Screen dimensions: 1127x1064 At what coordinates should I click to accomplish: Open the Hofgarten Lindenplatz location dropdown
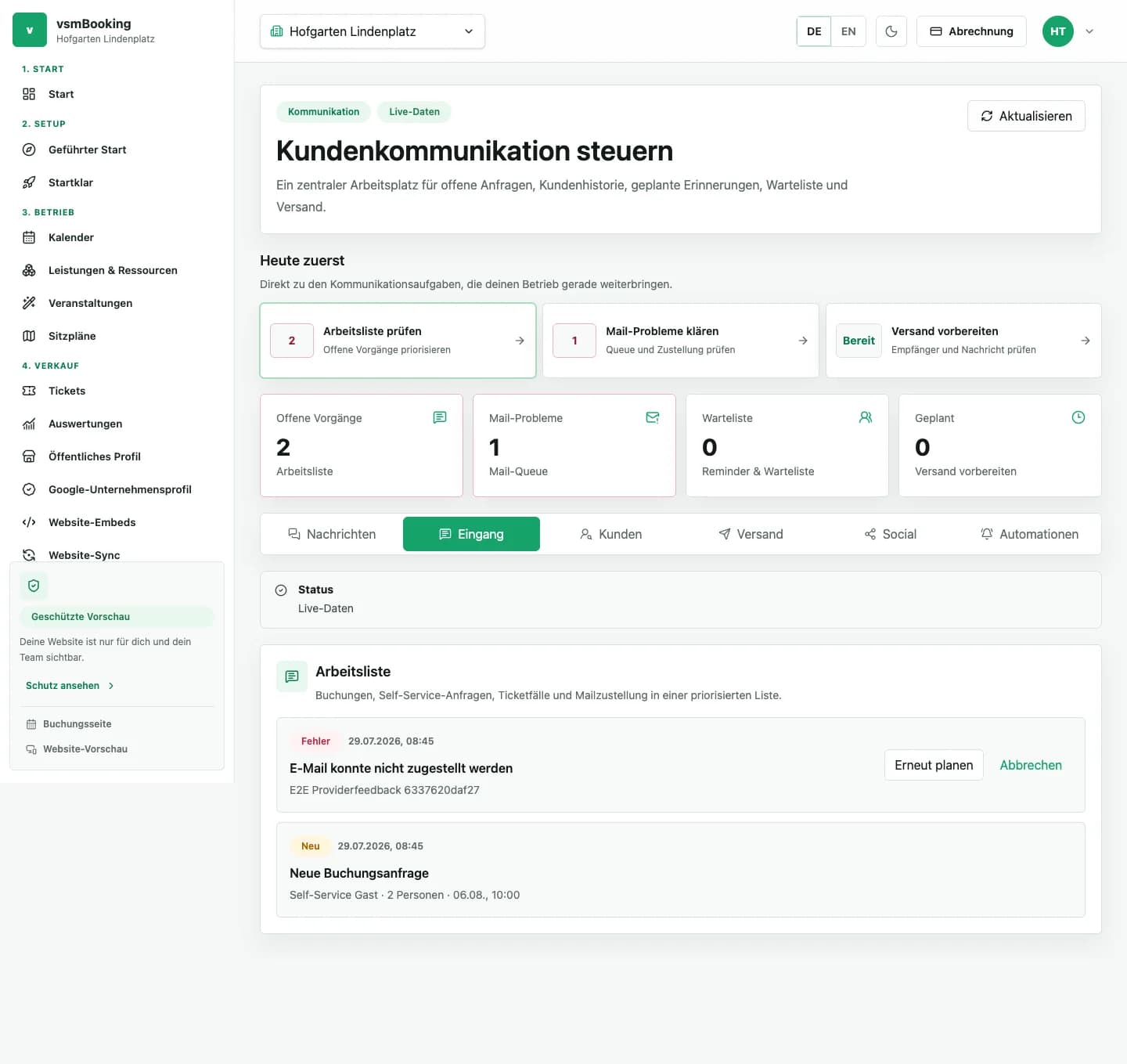[x=373, y=31]
